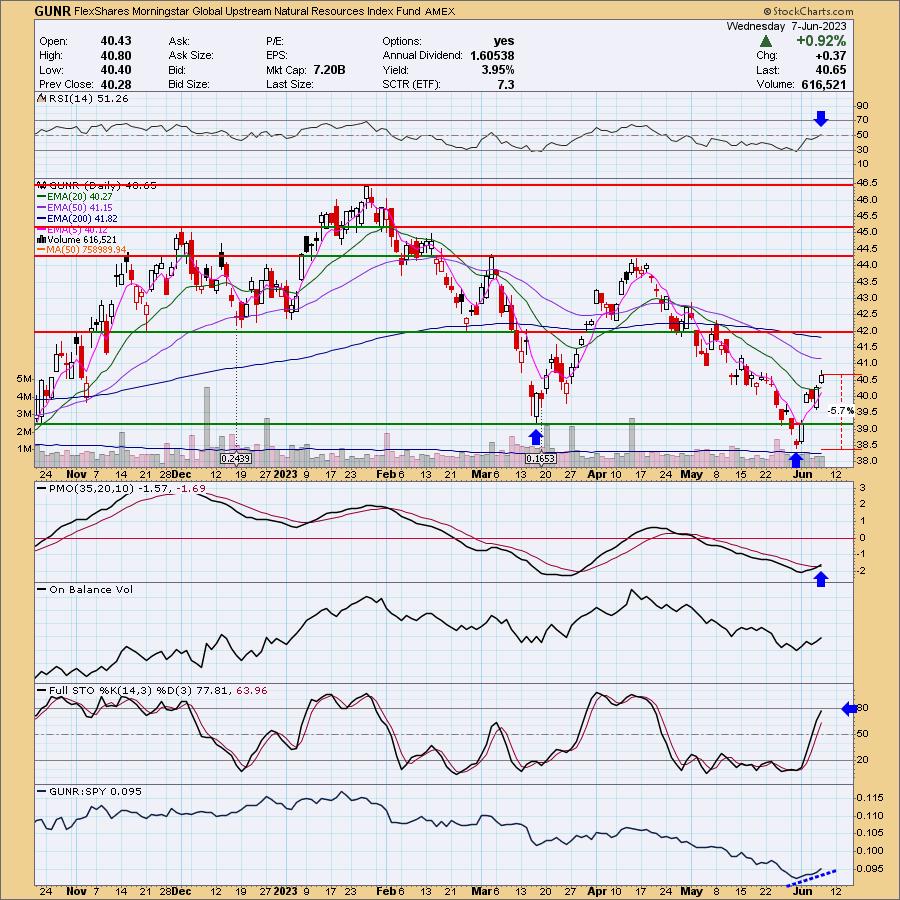Select the Prev Close value 40.28
The height and width of the screenshot is (900, 900).
tap(116, 84)
